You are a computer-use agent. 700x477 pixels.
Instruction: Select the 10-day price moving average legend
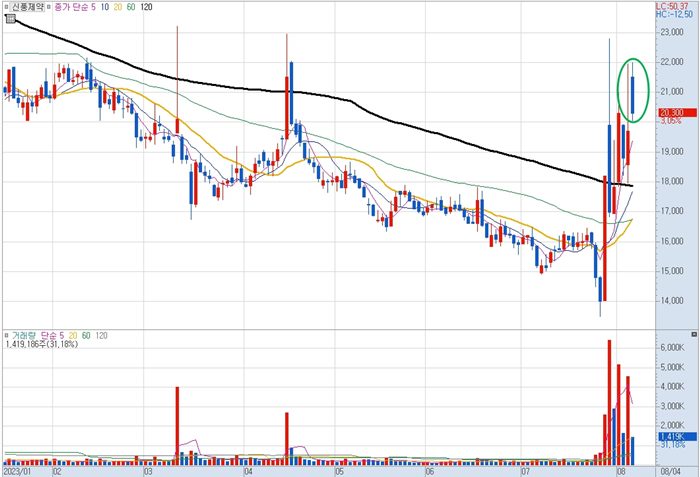pyautogui.click(x=104, y=7)
